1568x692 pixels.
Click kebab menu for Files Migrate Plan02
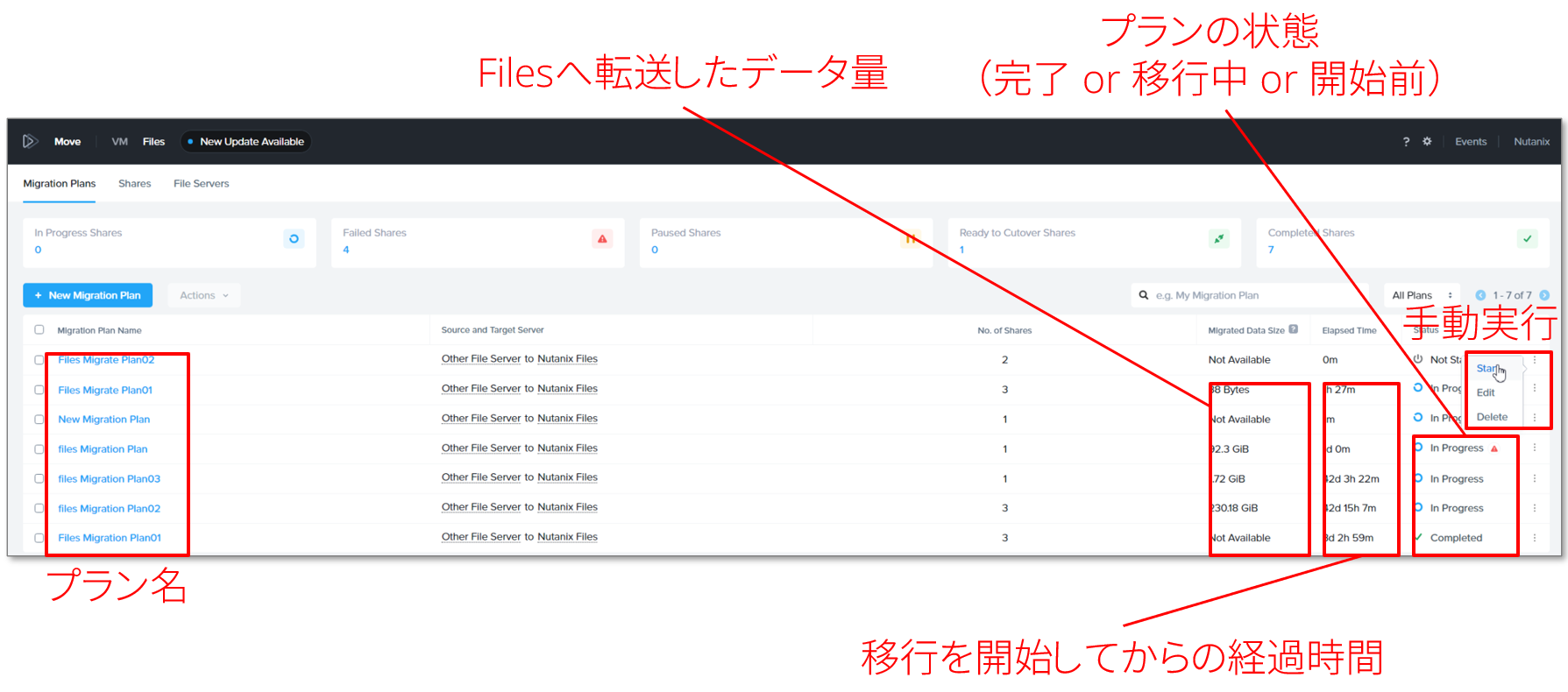[x=1535, y=359]
